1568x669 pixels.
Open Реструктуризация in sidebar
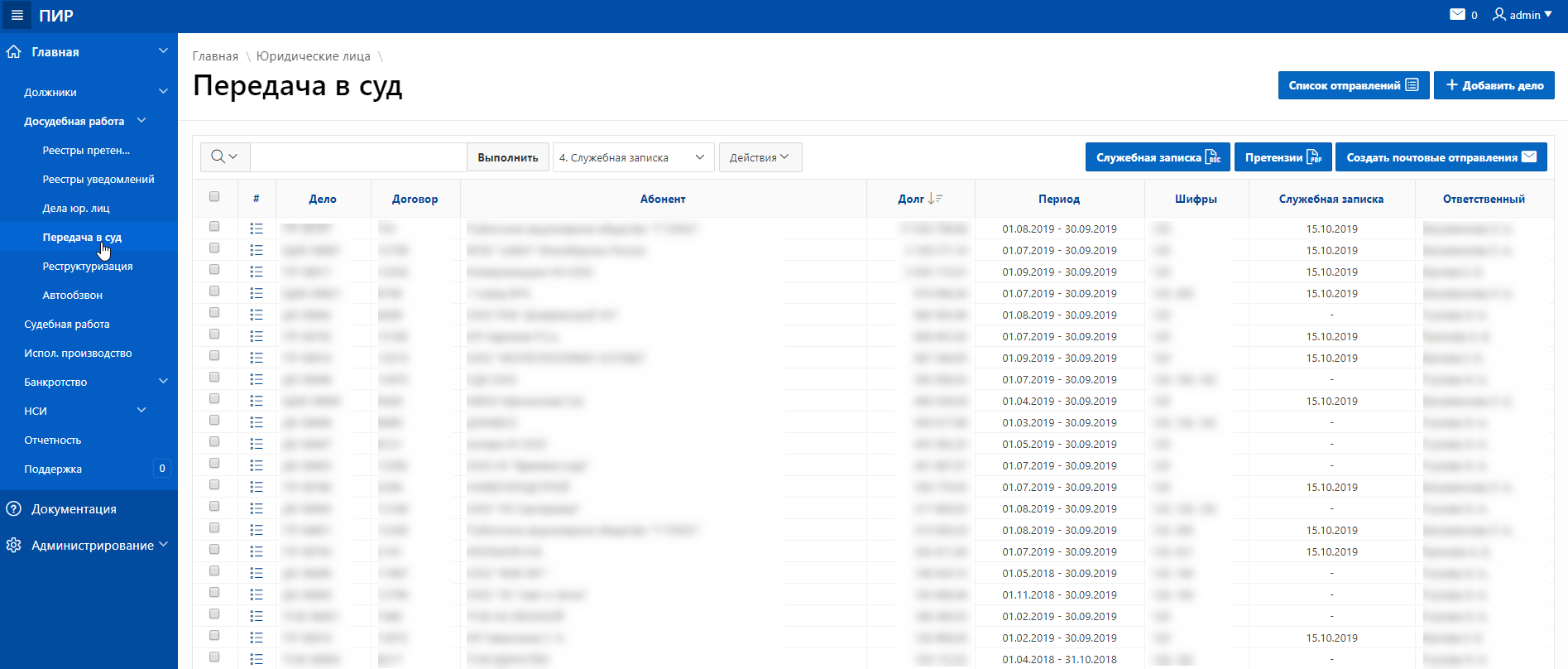pyautogui.click(x=88, y=266)
